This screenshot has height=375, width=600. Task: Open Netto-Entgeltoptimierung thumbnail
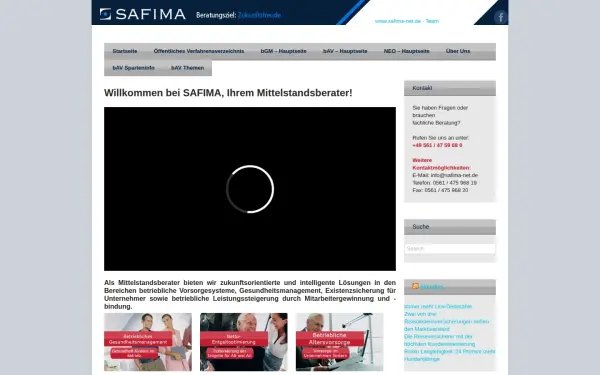[244, 342]
